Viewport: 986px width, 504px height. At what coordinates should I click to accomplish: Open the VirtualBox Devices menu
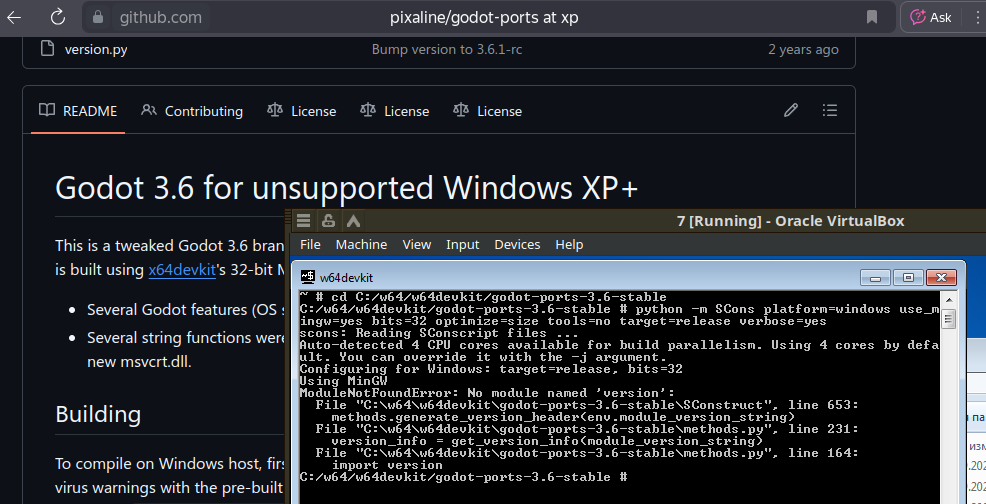(517, 244)
